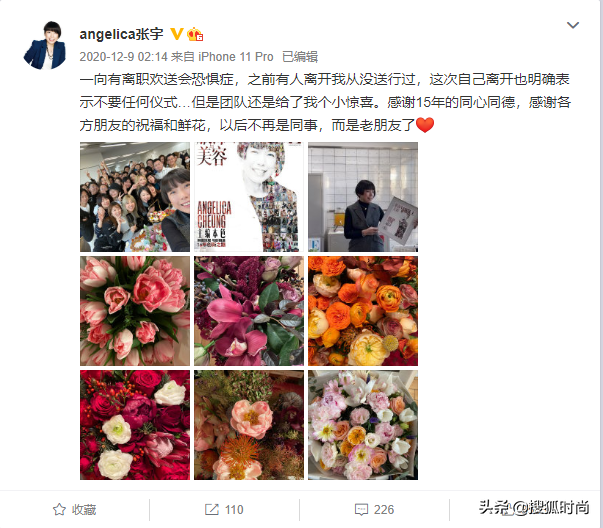This screenshot has width=603, height=528.
Task: Click the star favorite icon
Action: tap(59, 510)
